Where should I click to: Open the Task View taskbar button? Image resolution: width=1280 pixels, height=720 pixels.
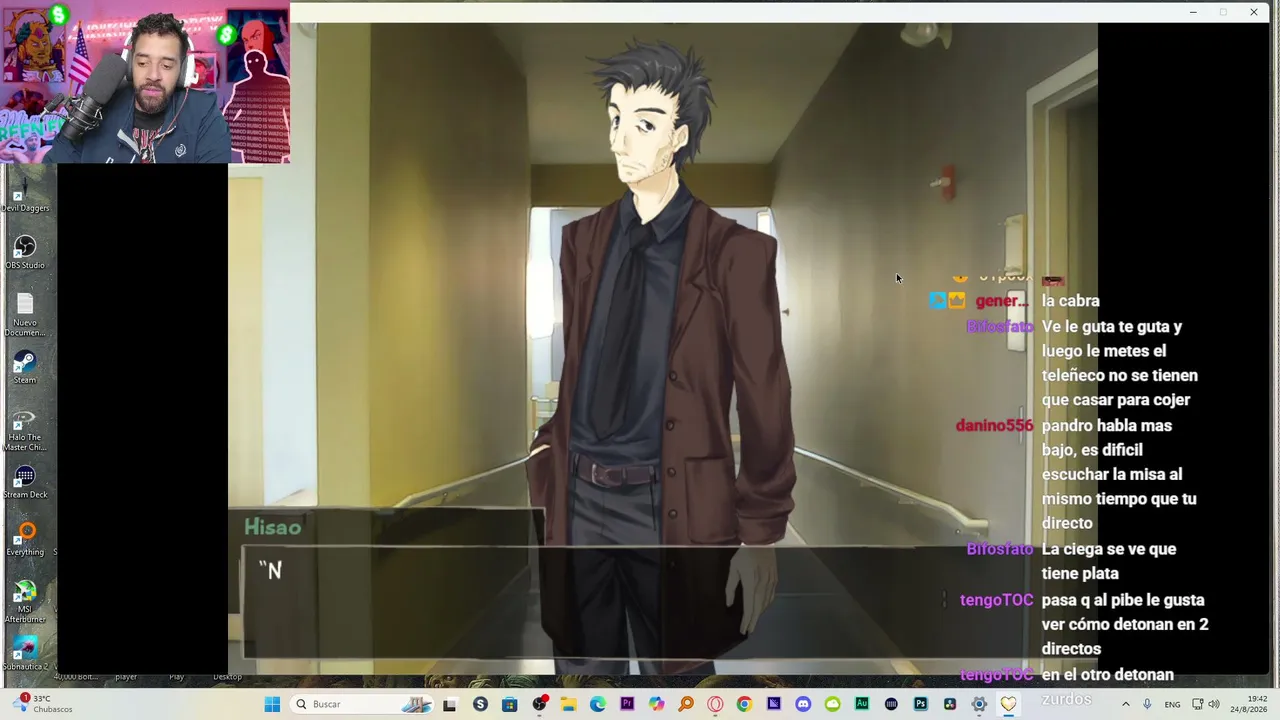click(x=450, y=704)
